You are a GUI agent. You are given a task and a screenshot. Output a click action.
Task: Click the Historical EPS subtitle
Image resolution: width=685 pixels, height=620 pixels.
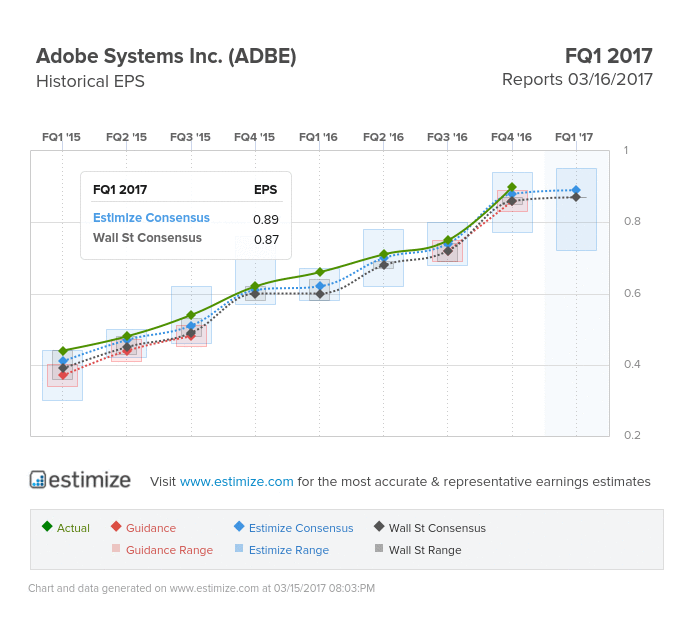click(x=90, y=81)
